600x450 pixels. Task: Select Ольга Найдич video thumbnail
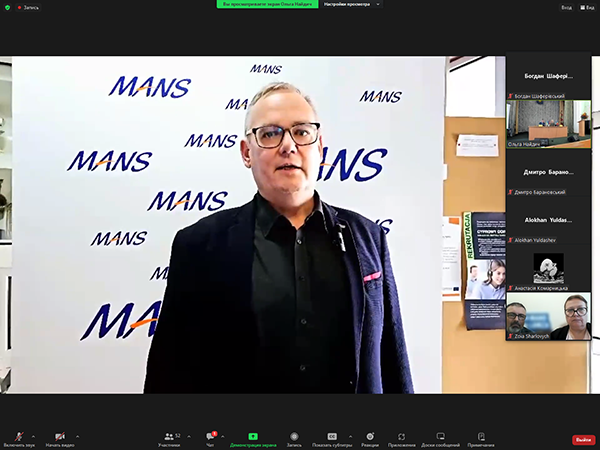coord(548,124)
